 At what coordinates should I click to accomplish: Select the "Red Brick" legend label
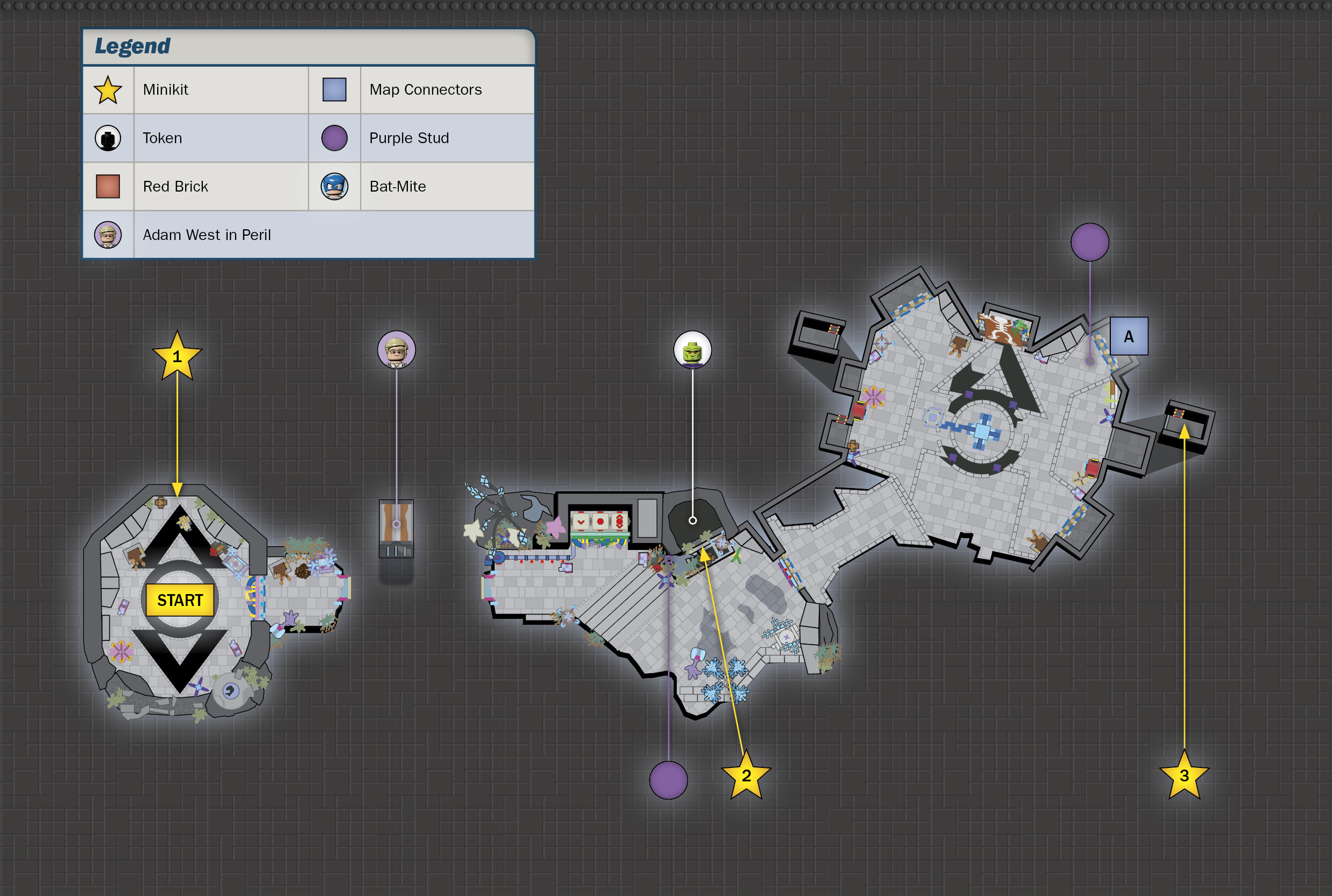click(x=175, y=186)
